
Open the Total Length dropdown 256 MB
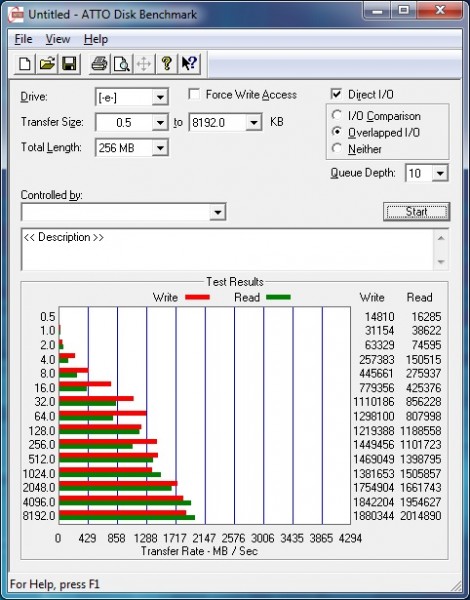tap(160, 148)
